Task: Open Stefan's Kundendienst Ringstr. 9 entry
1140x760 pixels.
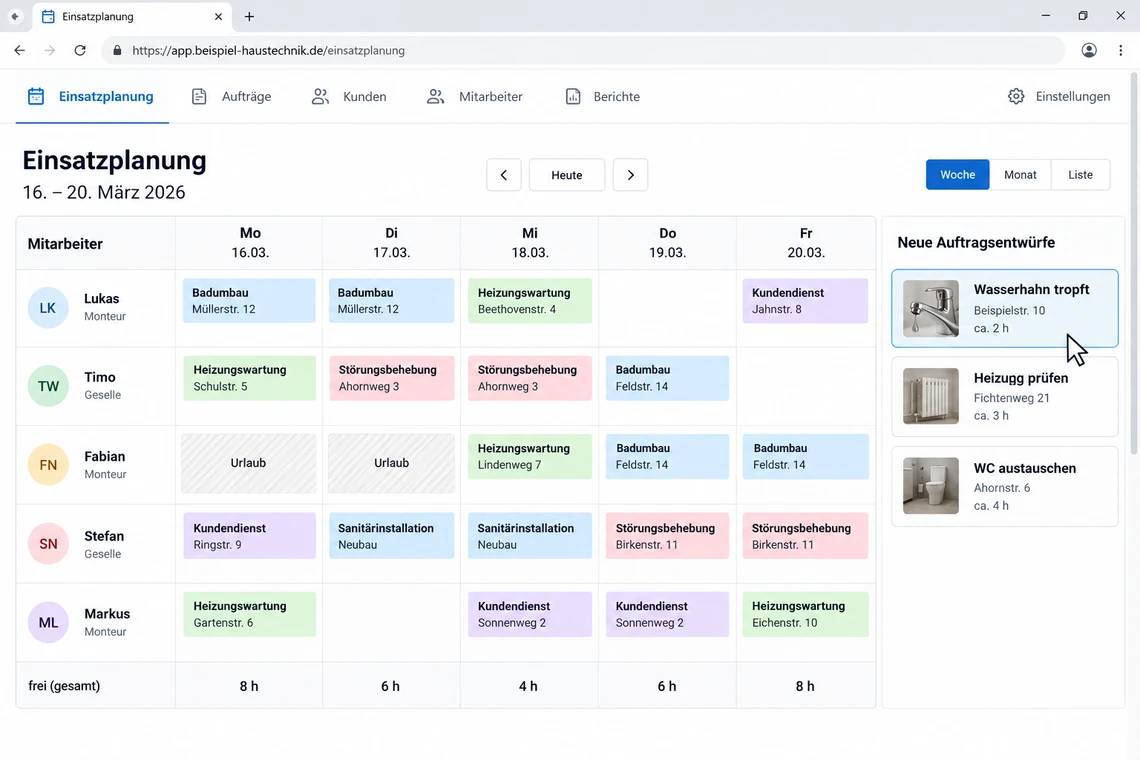Action: 249,536
